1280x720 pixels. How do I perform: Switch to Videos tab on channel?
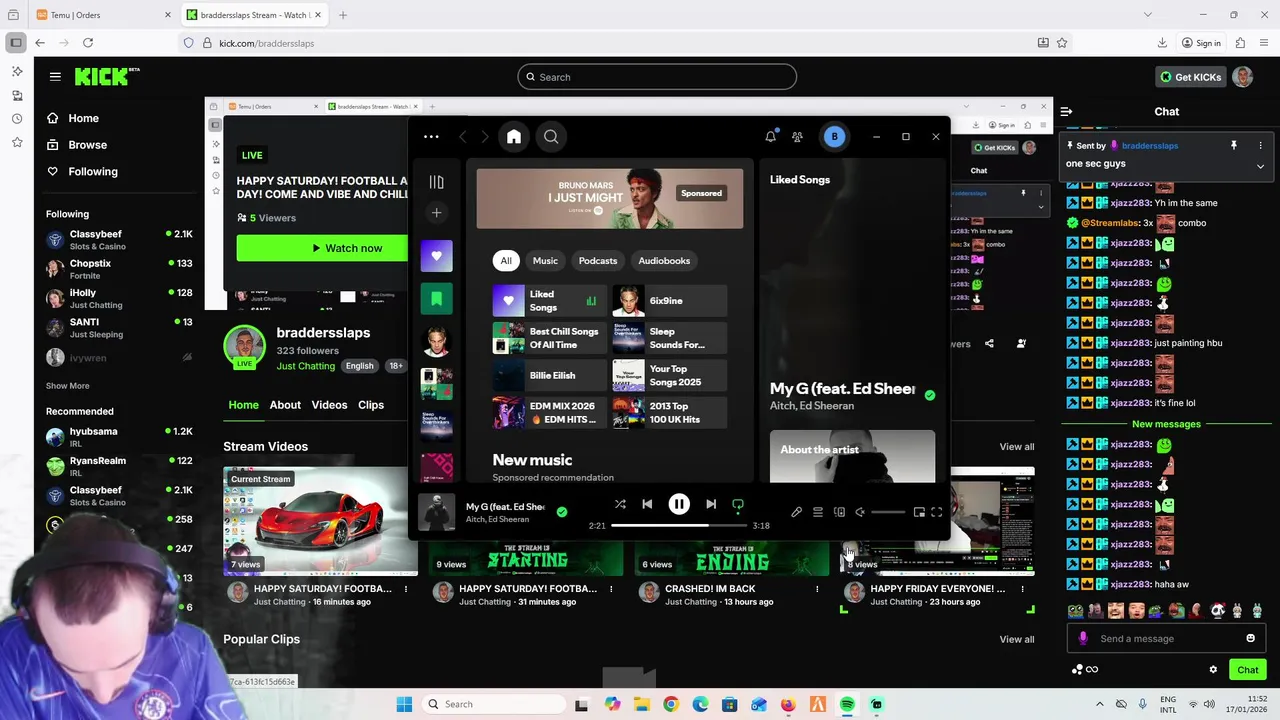pos(329,405)
